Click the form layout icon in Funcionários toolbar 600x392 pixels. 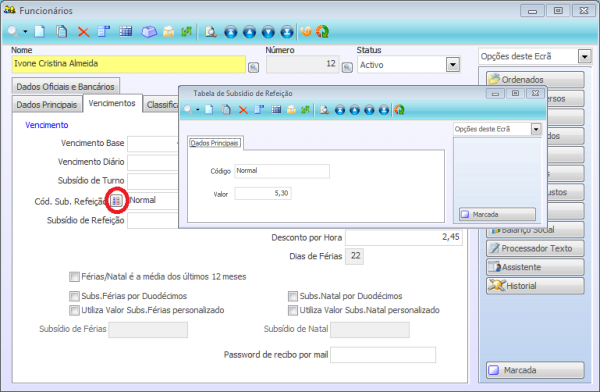(x=104, y=32)
